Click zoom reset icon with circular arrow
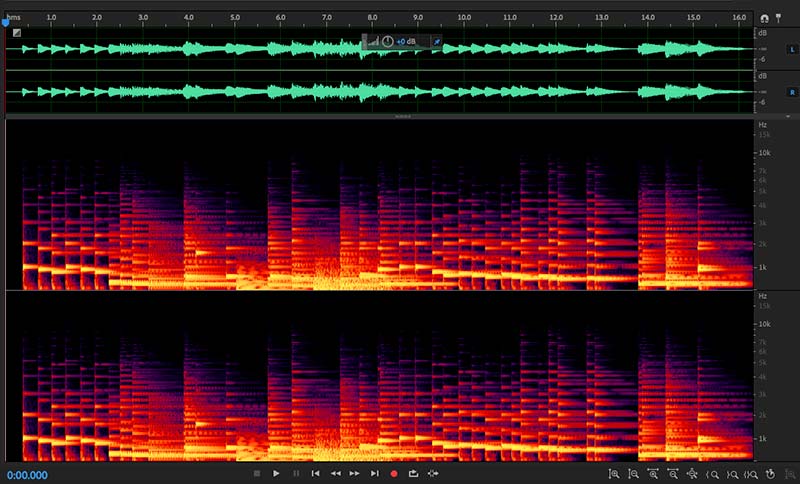Image resolution: width=800 pixels, height=484 pixels. pyautogui.click(x=771, y=474)
